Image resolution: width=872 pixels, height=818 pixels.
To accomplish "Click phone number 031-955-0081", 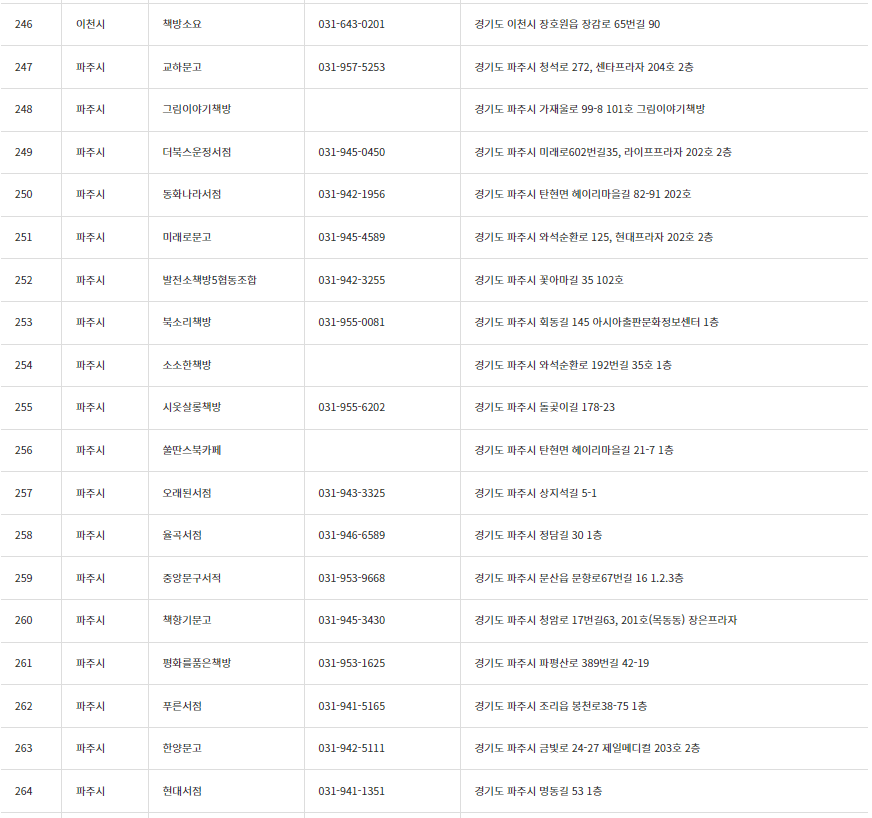I will coord(351,323).
